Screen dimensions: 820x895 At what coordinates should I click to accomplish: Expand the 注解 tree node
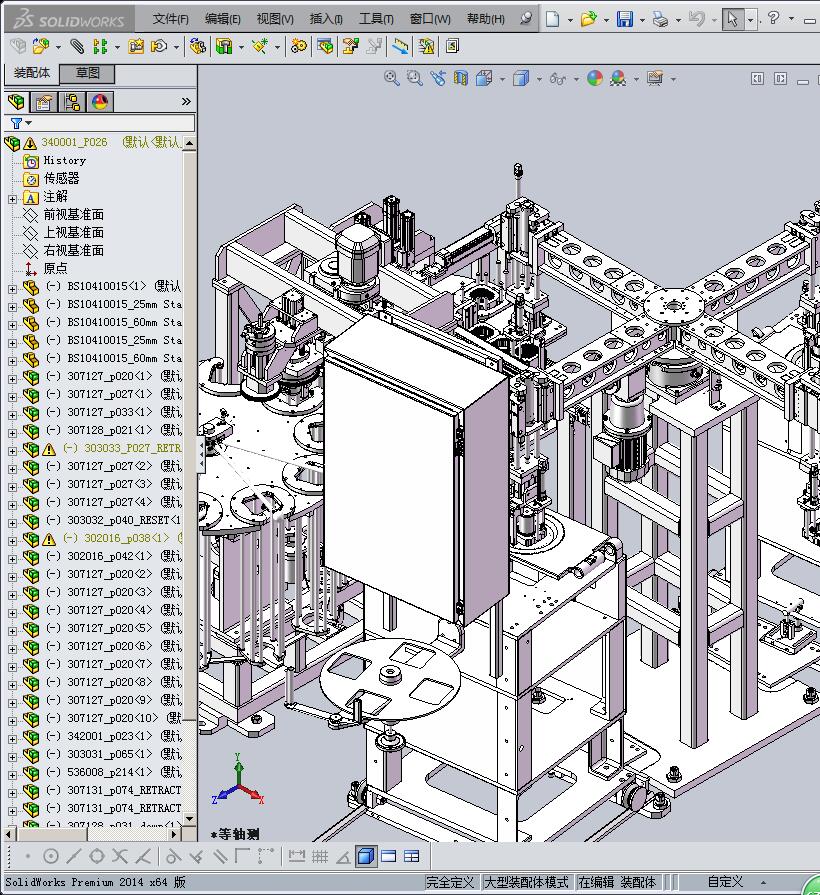pyautogui.click(x=13, y=199)
